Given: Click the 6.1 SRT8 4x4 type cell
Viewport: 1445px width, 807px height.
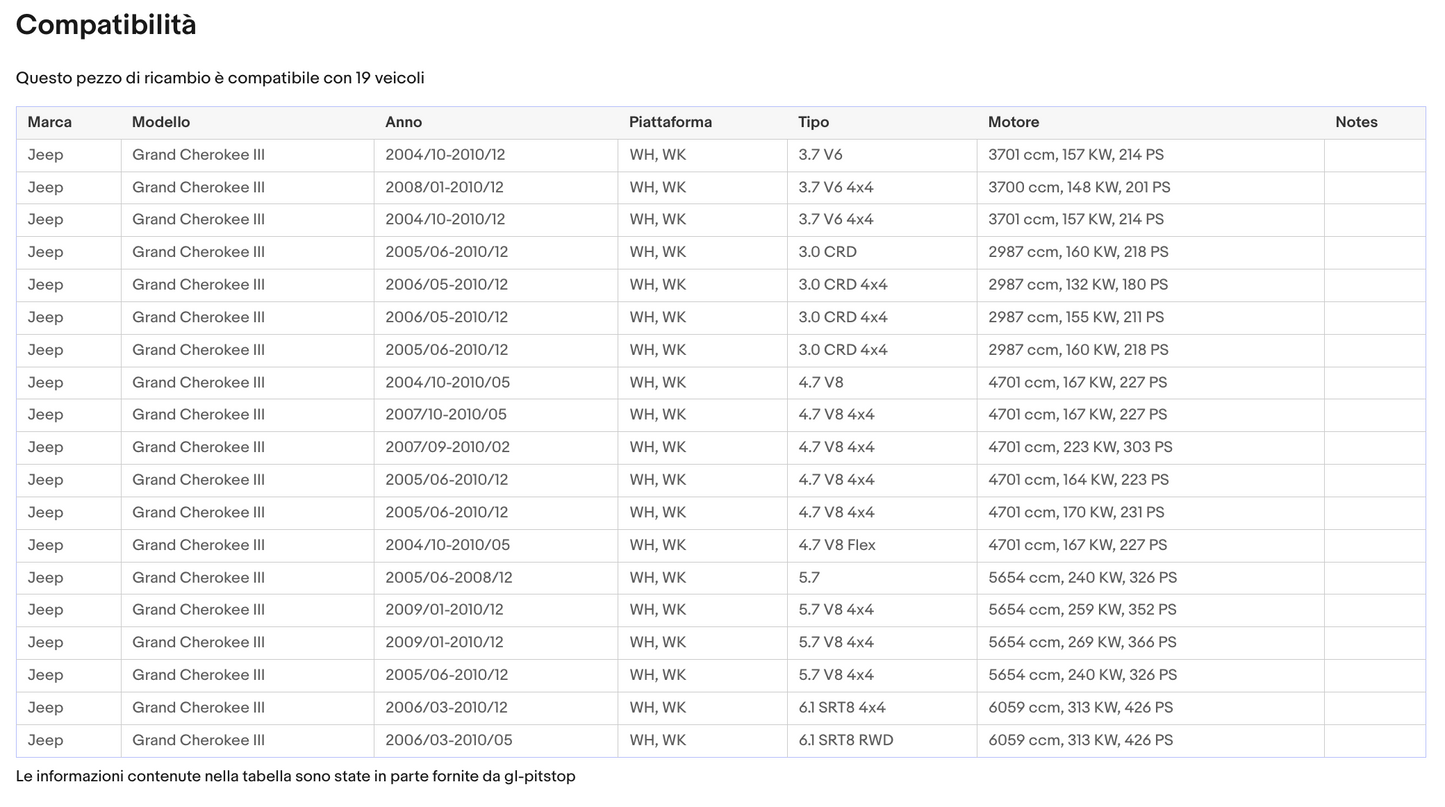Looking at the screenshot, I should [x=841, y=707].
